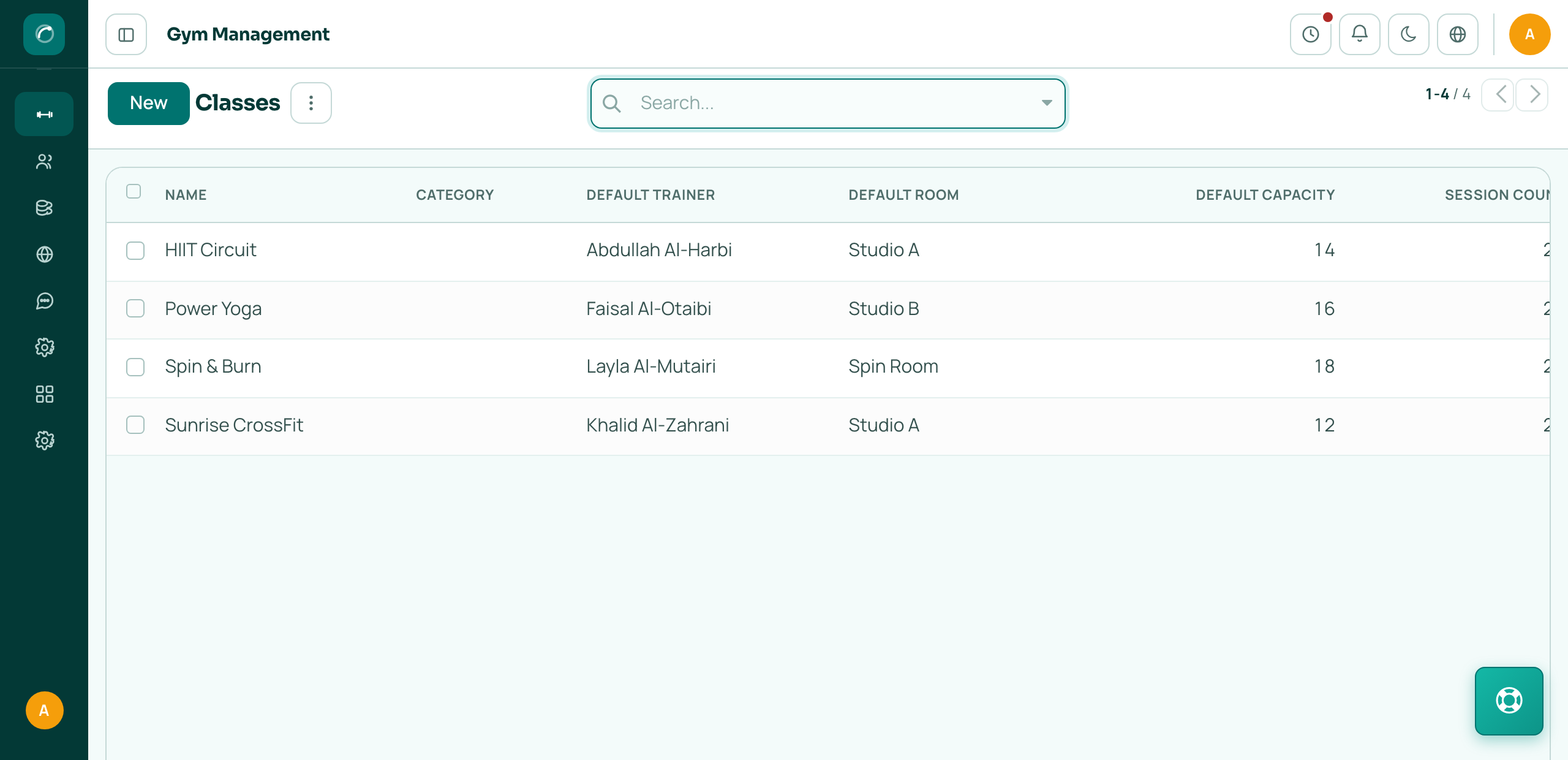Click the Gym Management app title
Image resolution: width=1568 pixels, height=760 pixels.
(248, 34)
